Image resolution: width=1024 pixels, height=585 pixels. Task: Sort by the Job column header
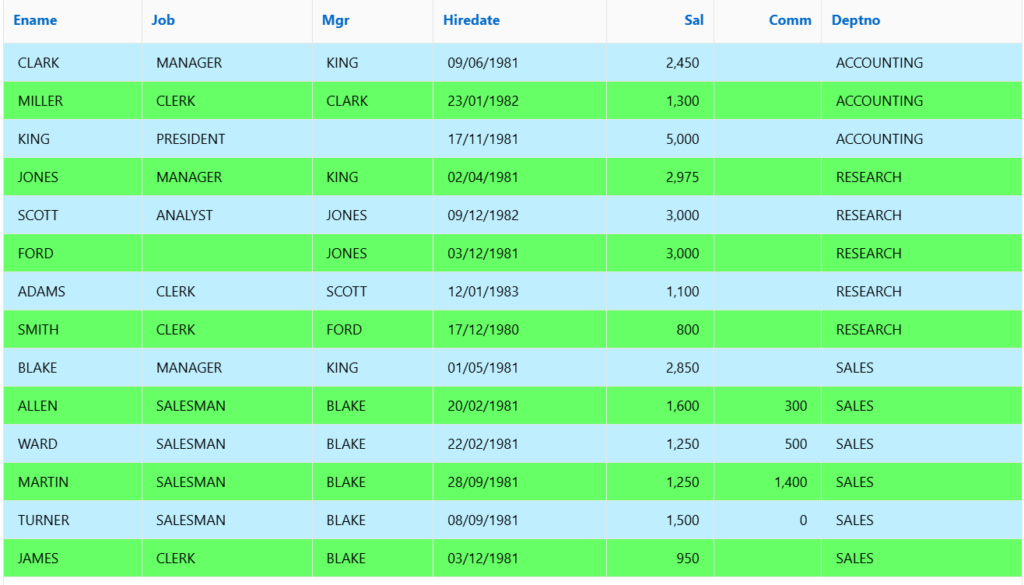click(x=163, y=20)
